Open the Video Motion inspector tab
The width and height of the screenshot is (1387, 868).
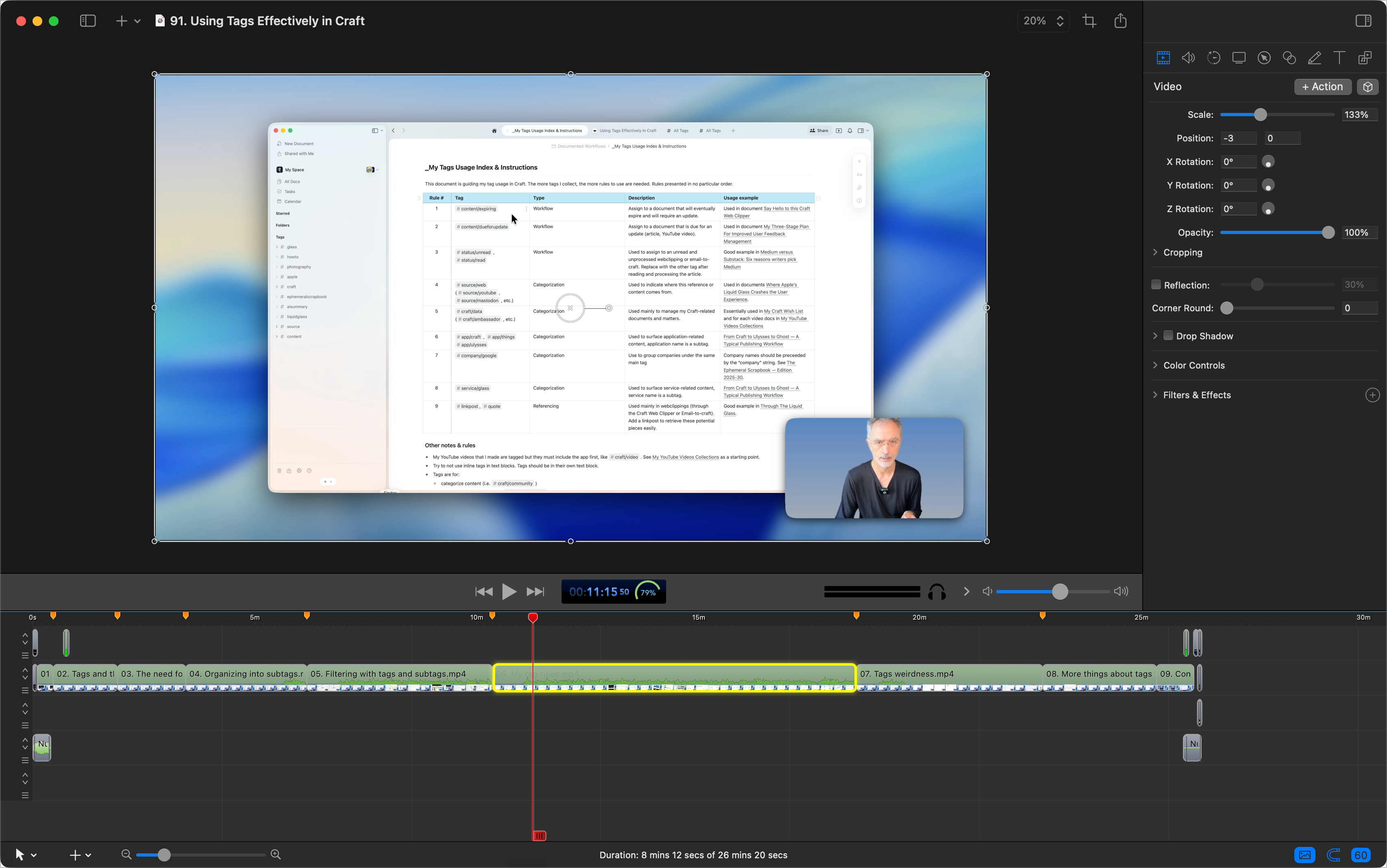point(1214,57)
